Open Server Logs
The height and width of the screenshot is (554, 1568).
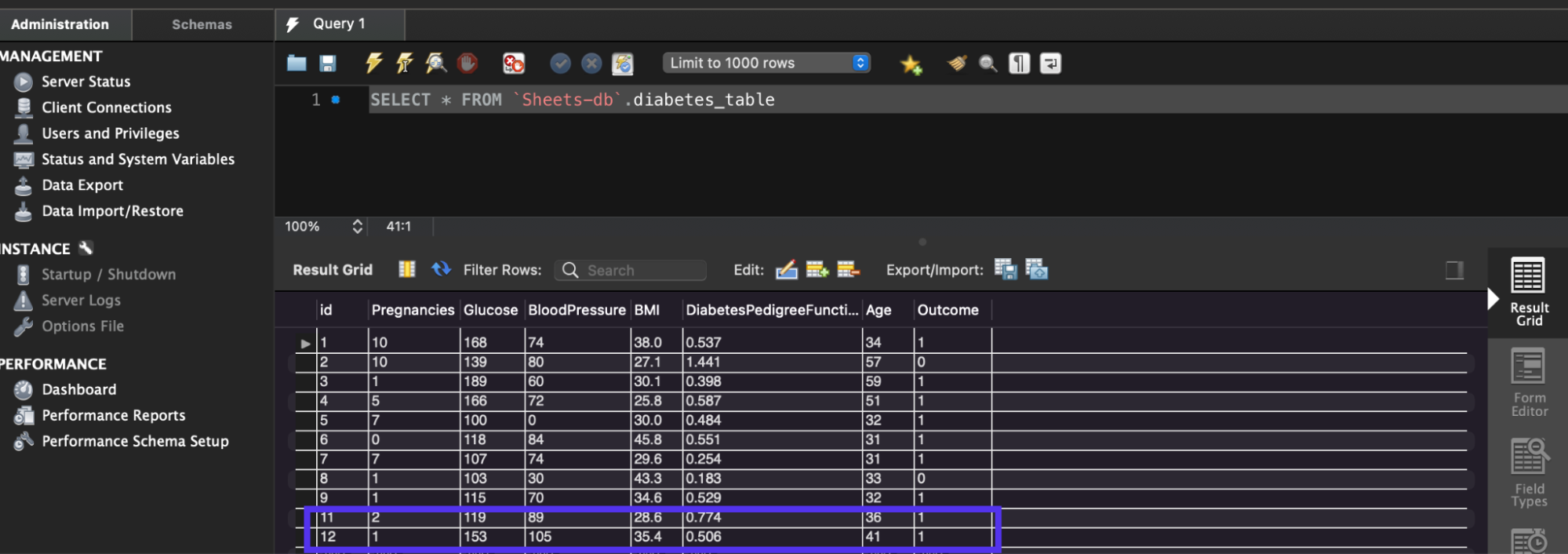tap(81, 301)
